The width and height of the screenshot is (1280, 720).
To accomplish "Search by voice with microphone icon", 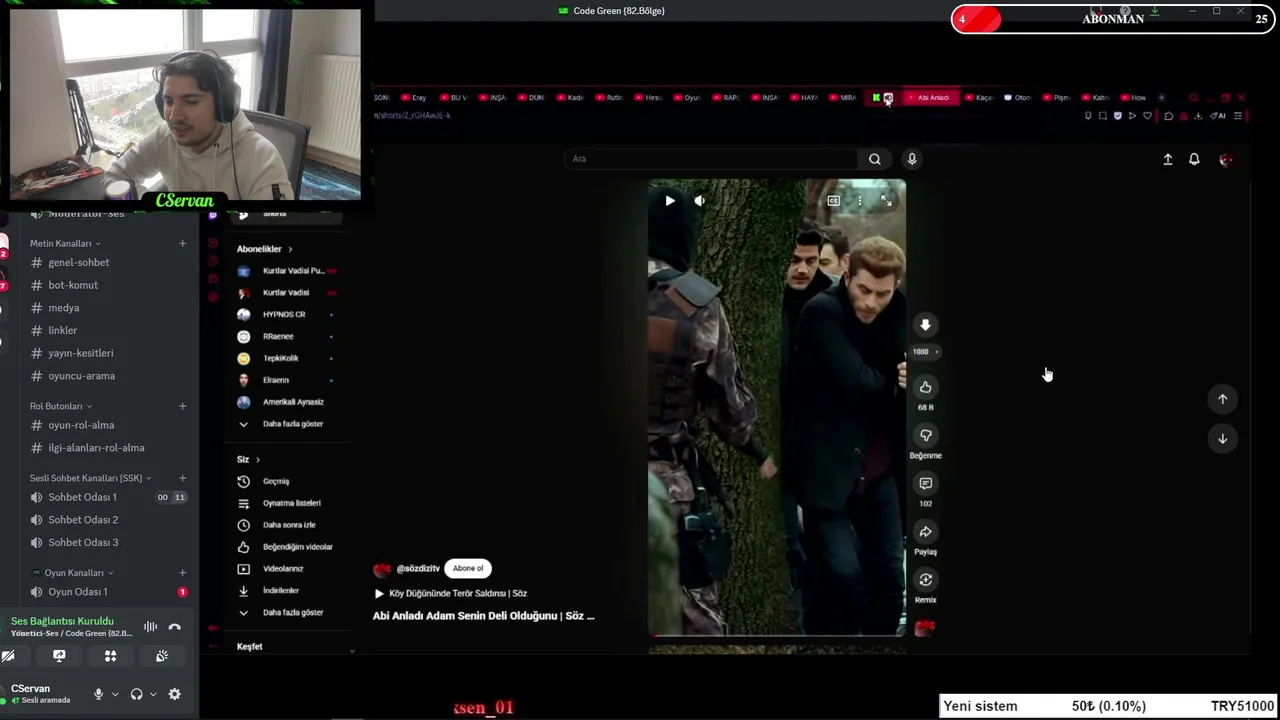I will pyautogui.click(x=912, y=159).
